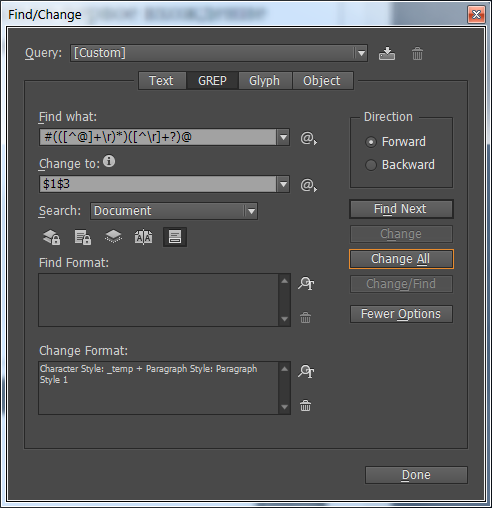Close the Find/Change dialog
Screen dimensions: 492x508
click(x=476, y=15)
